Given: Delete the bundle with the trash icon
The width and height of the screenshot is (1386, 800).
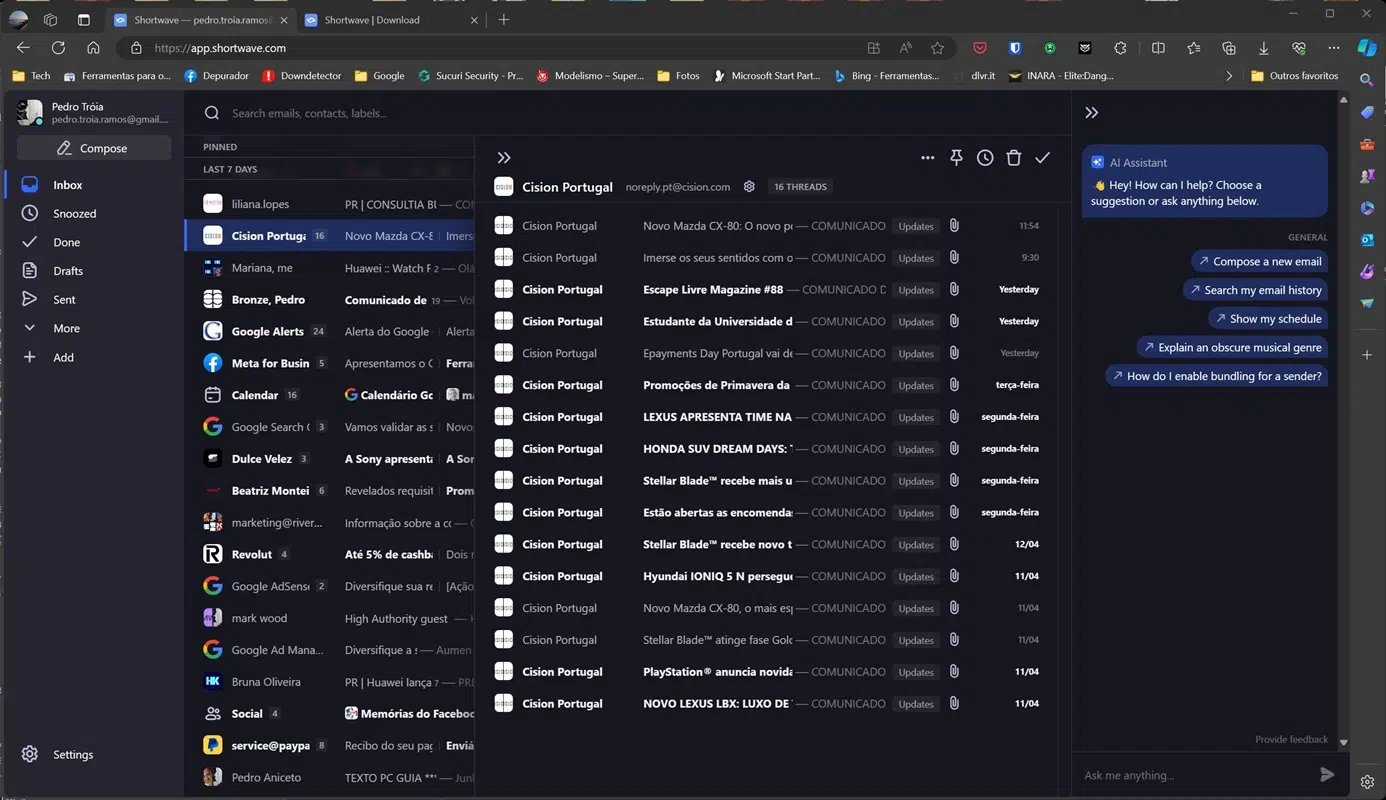Looking at the screenshot, I should coord(1013,158).
